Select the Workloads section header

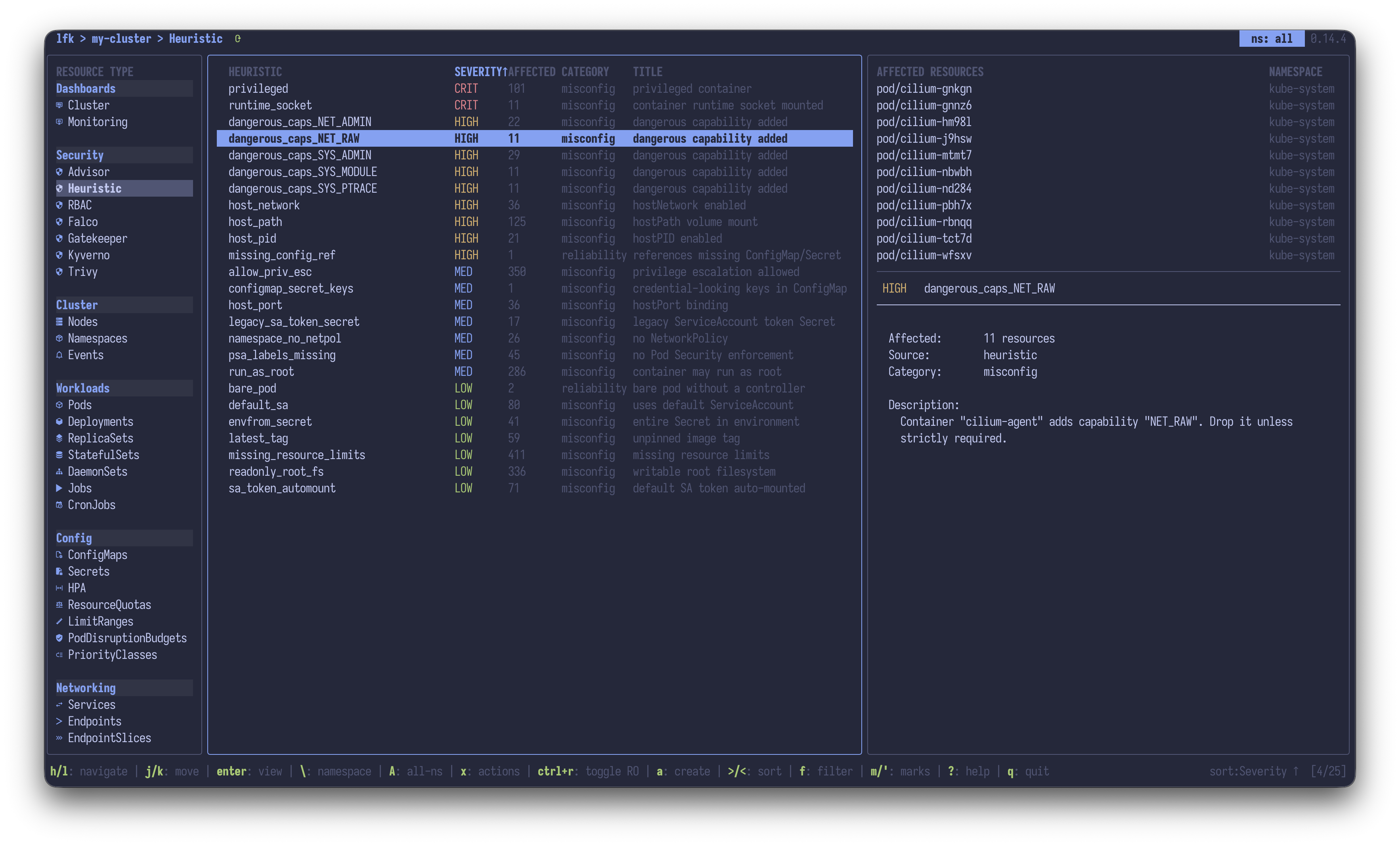tap(124, 388)
